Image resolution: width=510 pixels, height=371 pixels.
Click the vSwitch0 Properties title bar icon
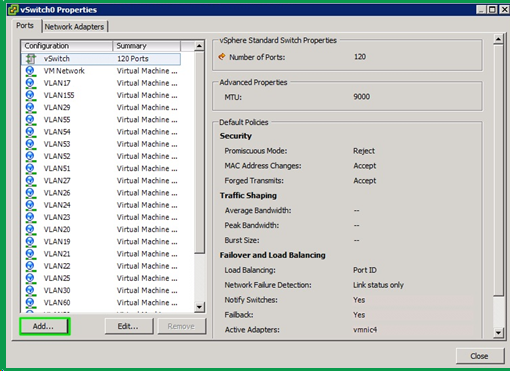click(x=13, y=10)
